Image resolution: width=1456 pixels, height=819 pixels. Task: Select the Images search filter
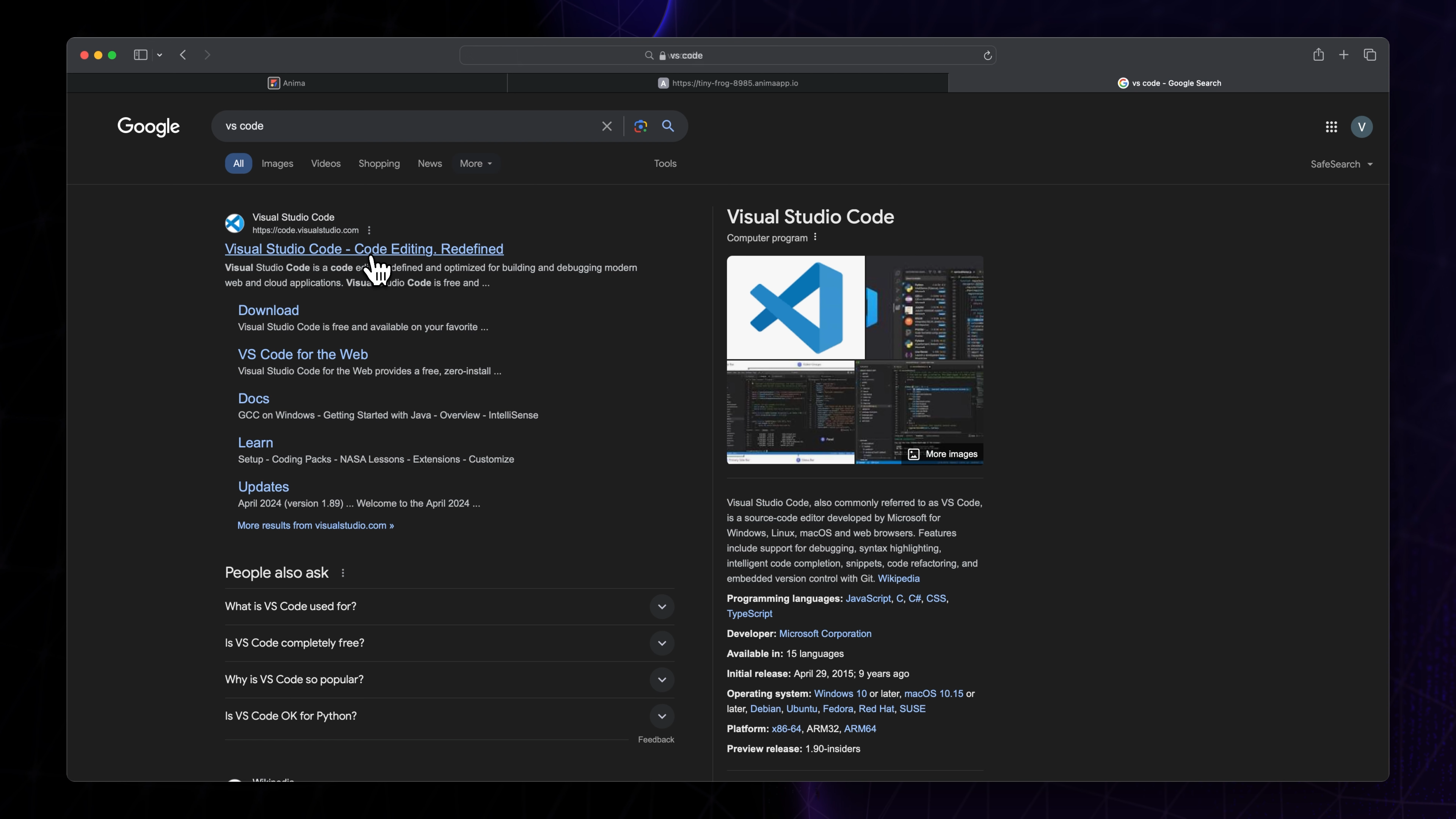[278, 163]
